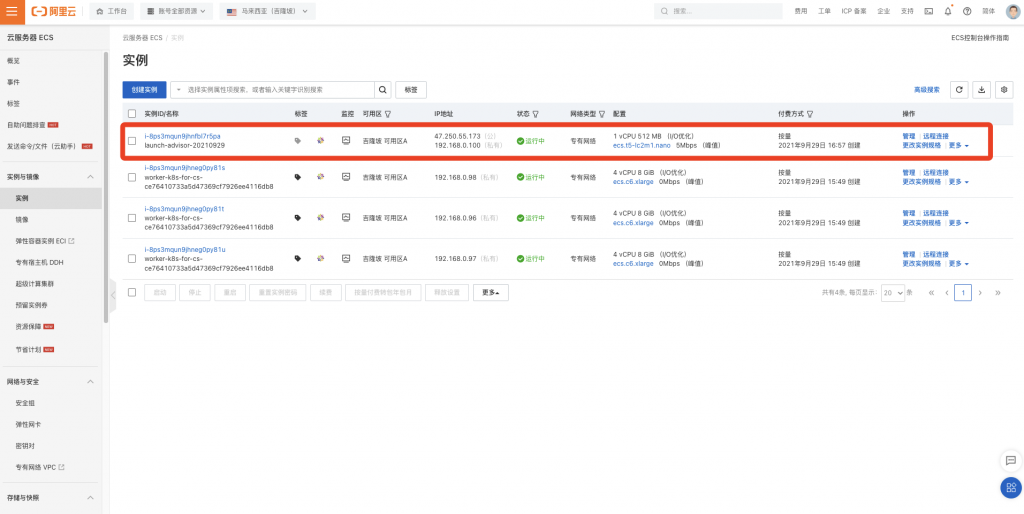1024x514 pixels.
Task: Open 安全组 in the sidebar
Action: 25,403
